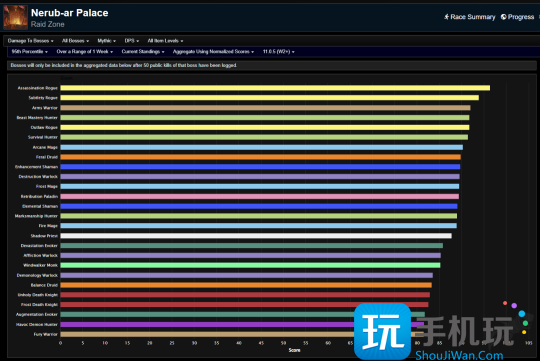Screen dimensions: 540x361
Task: Click the Elemental Shaman bar
Action: 259,206
